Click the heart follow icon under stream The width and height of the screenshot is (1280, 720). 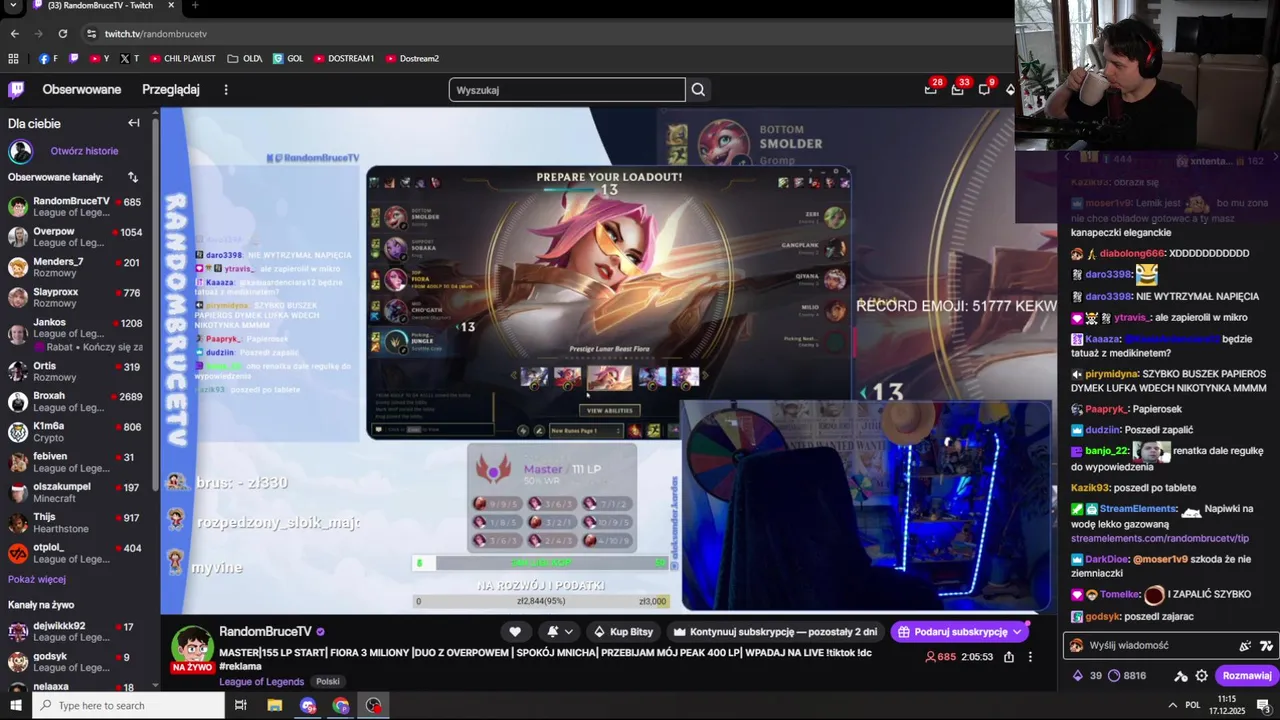[x=515, y=631]
